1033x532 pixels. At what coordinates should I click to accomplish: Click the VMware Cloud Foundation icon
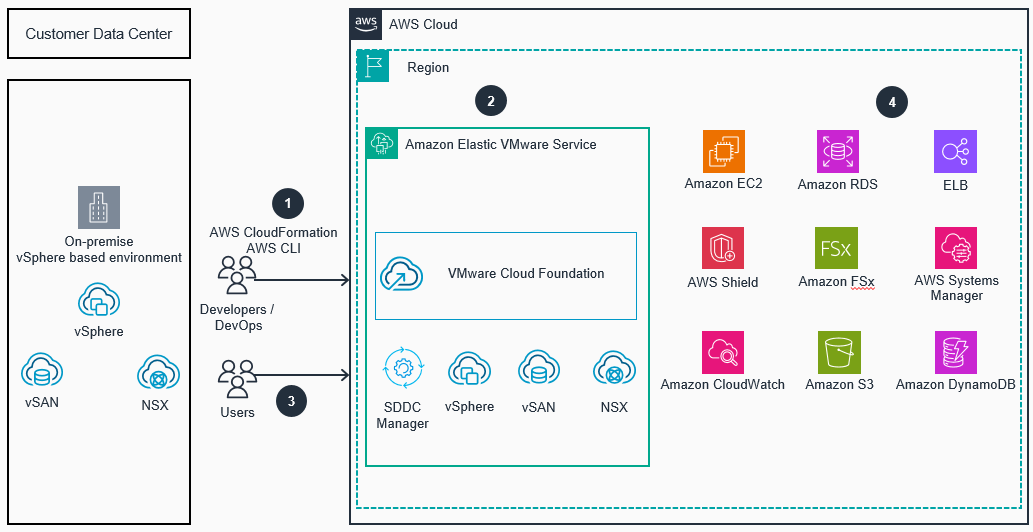point(401,274)
